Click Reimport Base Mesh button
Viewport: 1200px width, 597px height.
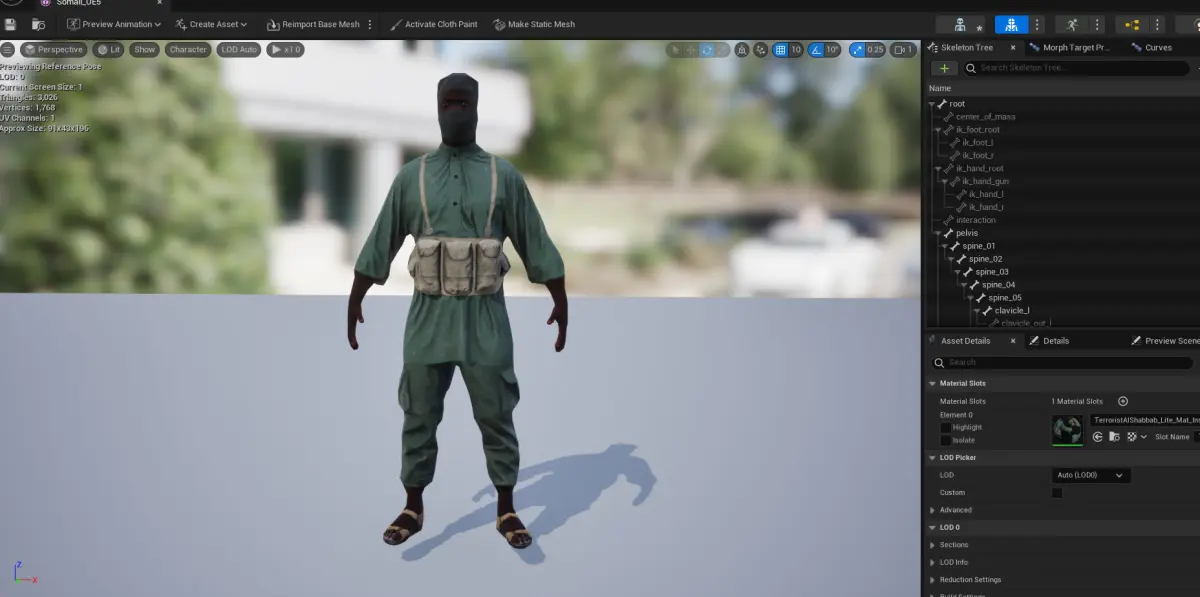click(313, 24)
